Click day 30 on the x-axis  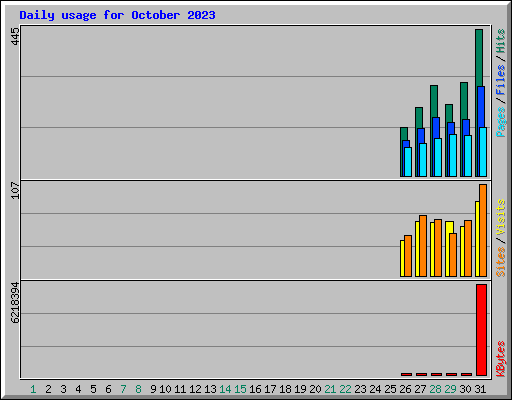[x=465, y=389]
